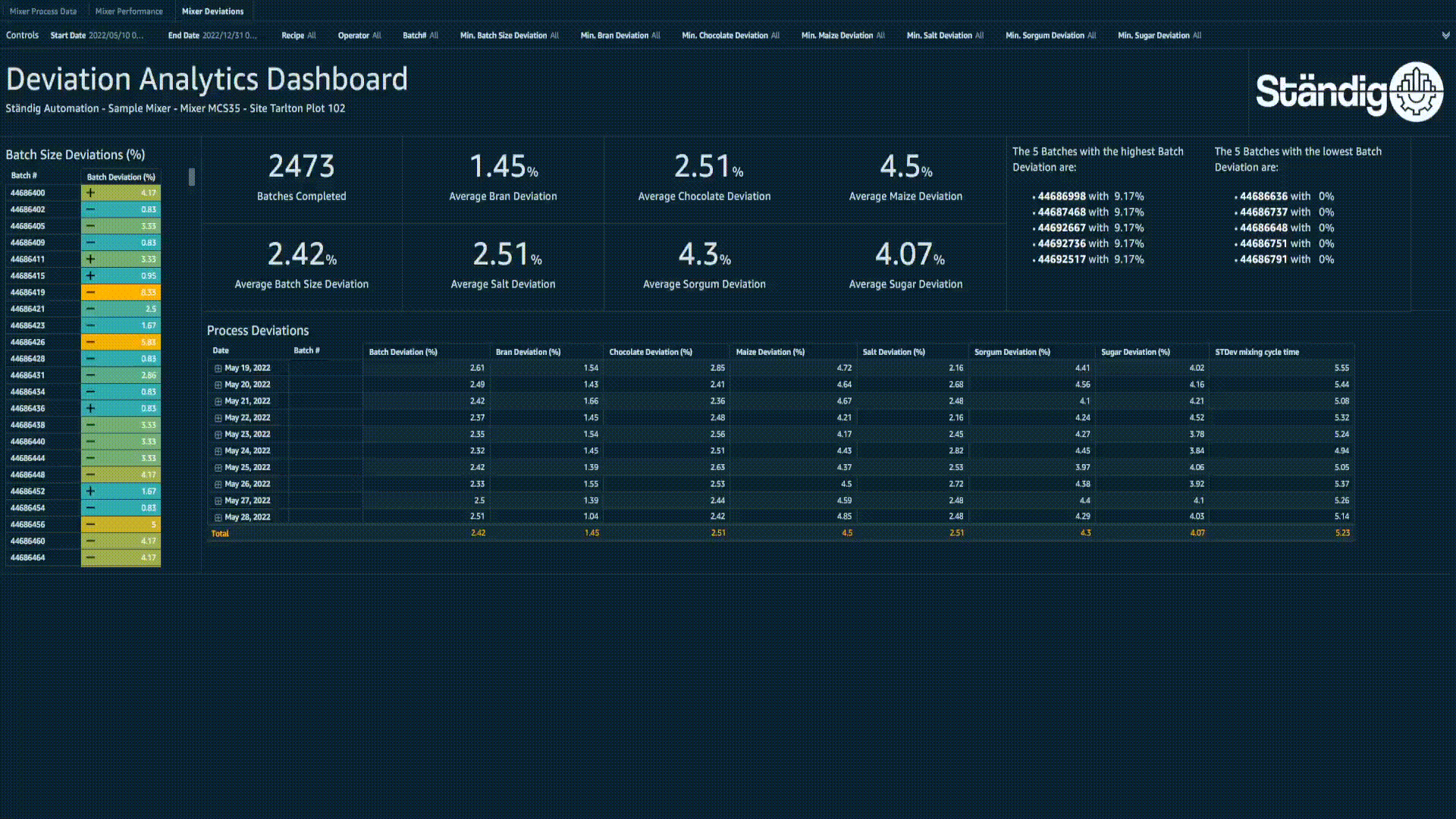
Task: Expand the May 23, 2022 row
Action: pos(218,435)
